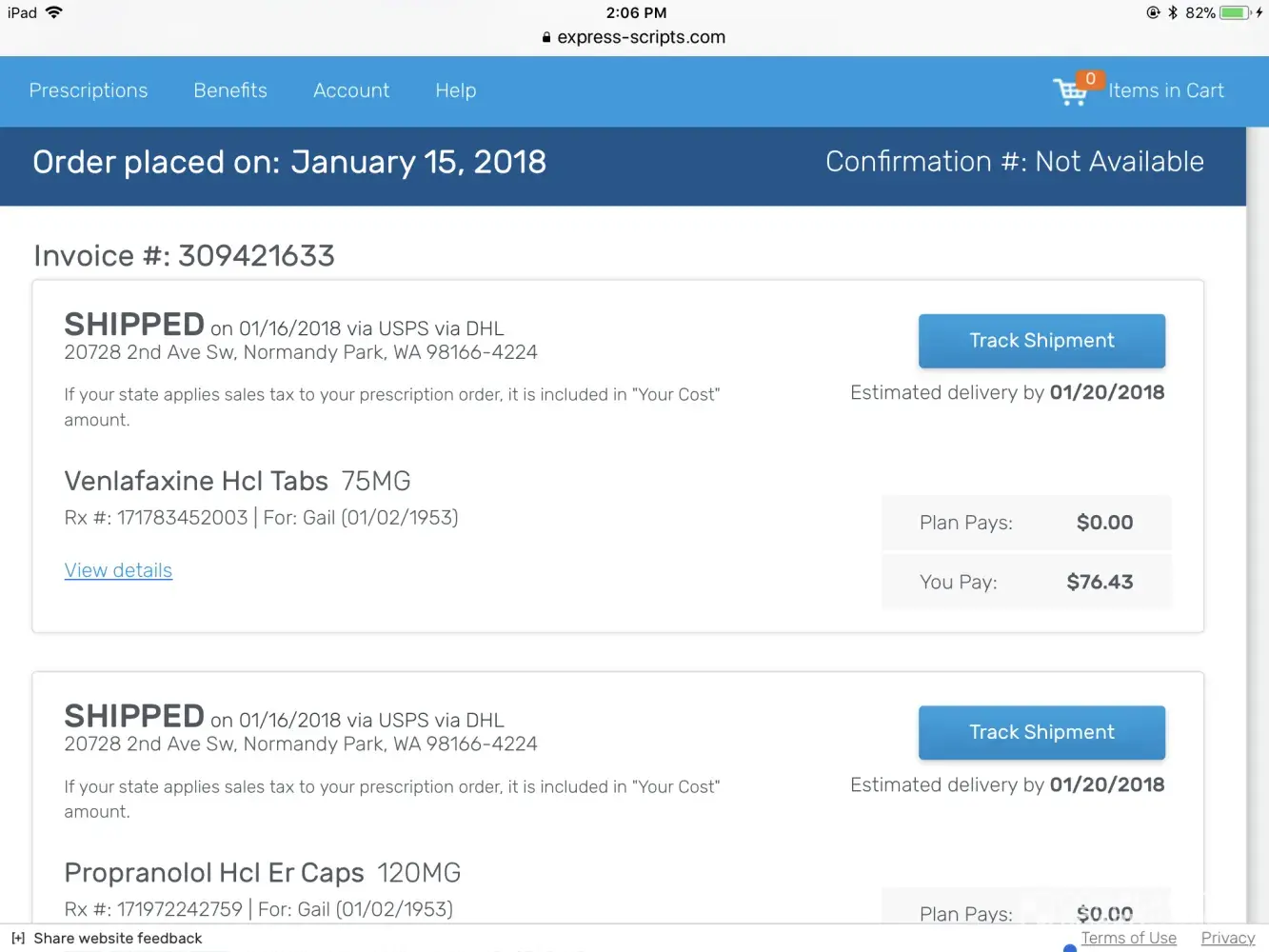Screen dimensions: 1269x952
Task: Open the Prescriptions menu
Action: click(89, 90)
